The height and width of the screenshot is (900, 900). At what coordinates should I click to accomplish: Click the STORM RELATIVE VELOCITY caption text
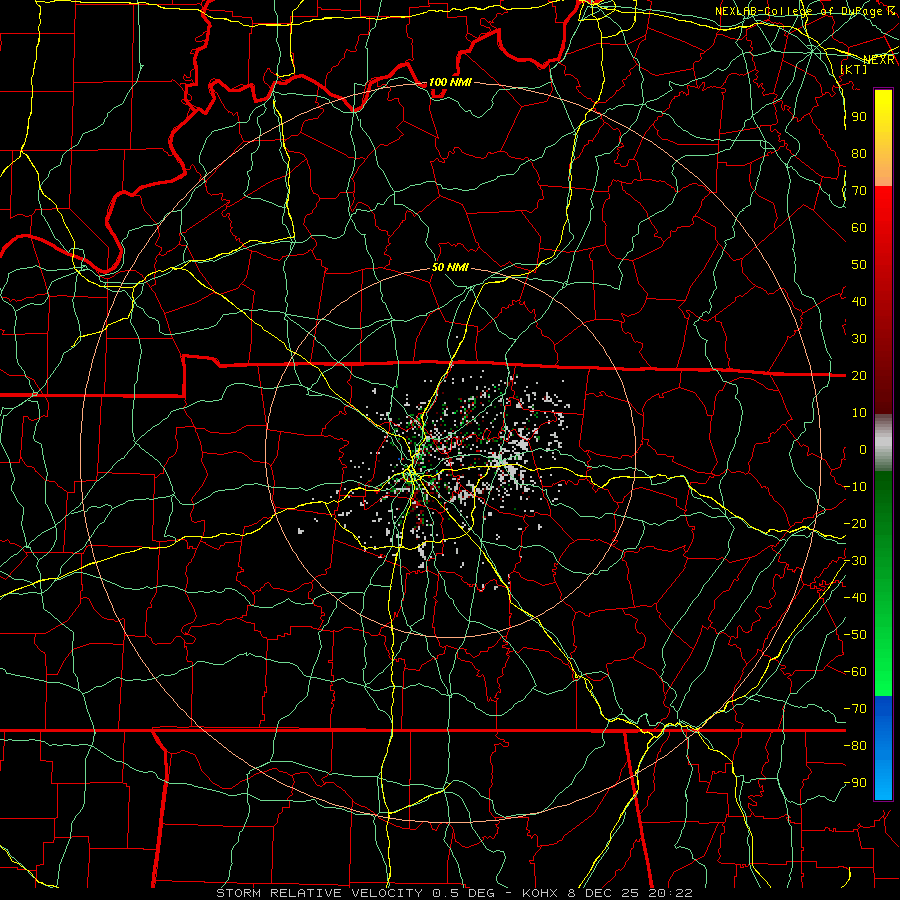pos(320,893)
